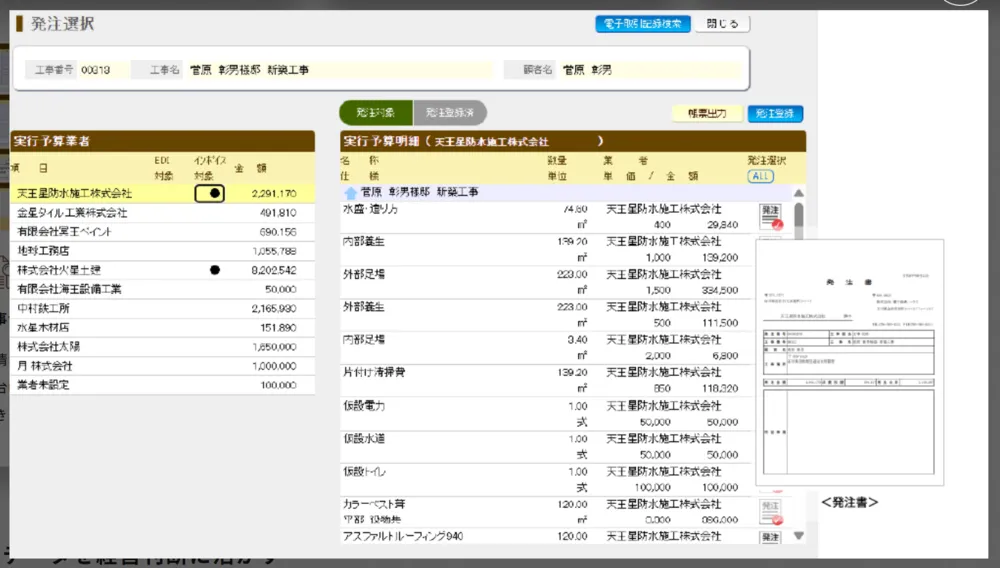Image resolution: width=1000 pixels, height=568 pixels.
Task: Click amount 334,500 for 外部足場
Action: (x=719, y=290)
